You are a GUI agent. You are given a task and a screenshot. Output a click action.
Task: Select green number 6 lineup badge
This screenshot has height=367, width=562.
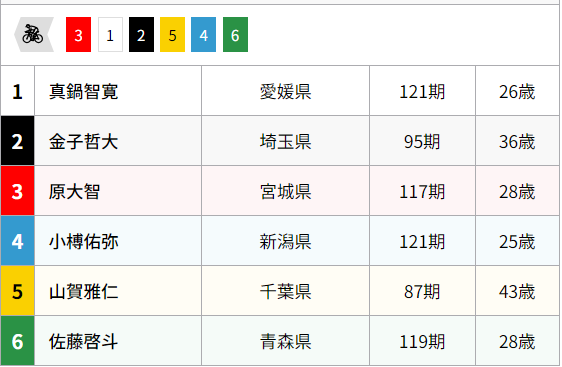tap(235, 34)
